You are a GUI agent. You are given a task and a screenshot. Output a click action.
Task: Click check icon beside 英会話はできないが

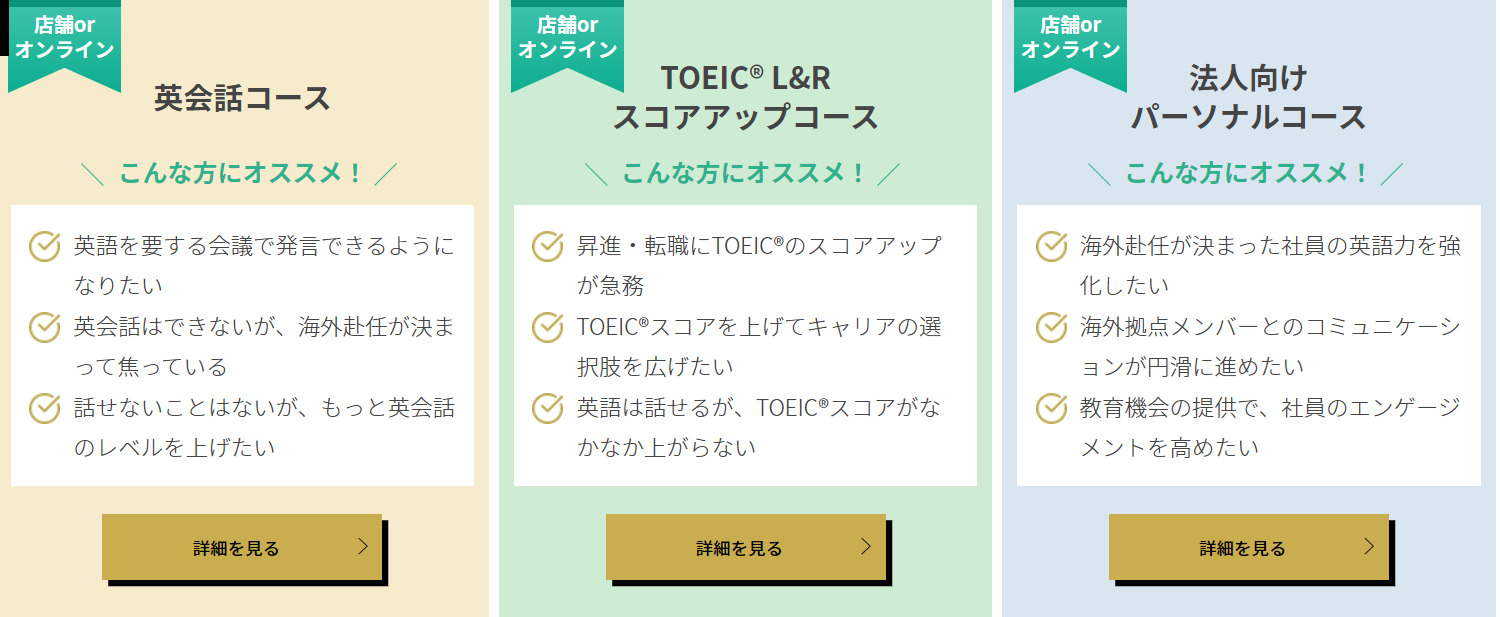coord(45,327)
